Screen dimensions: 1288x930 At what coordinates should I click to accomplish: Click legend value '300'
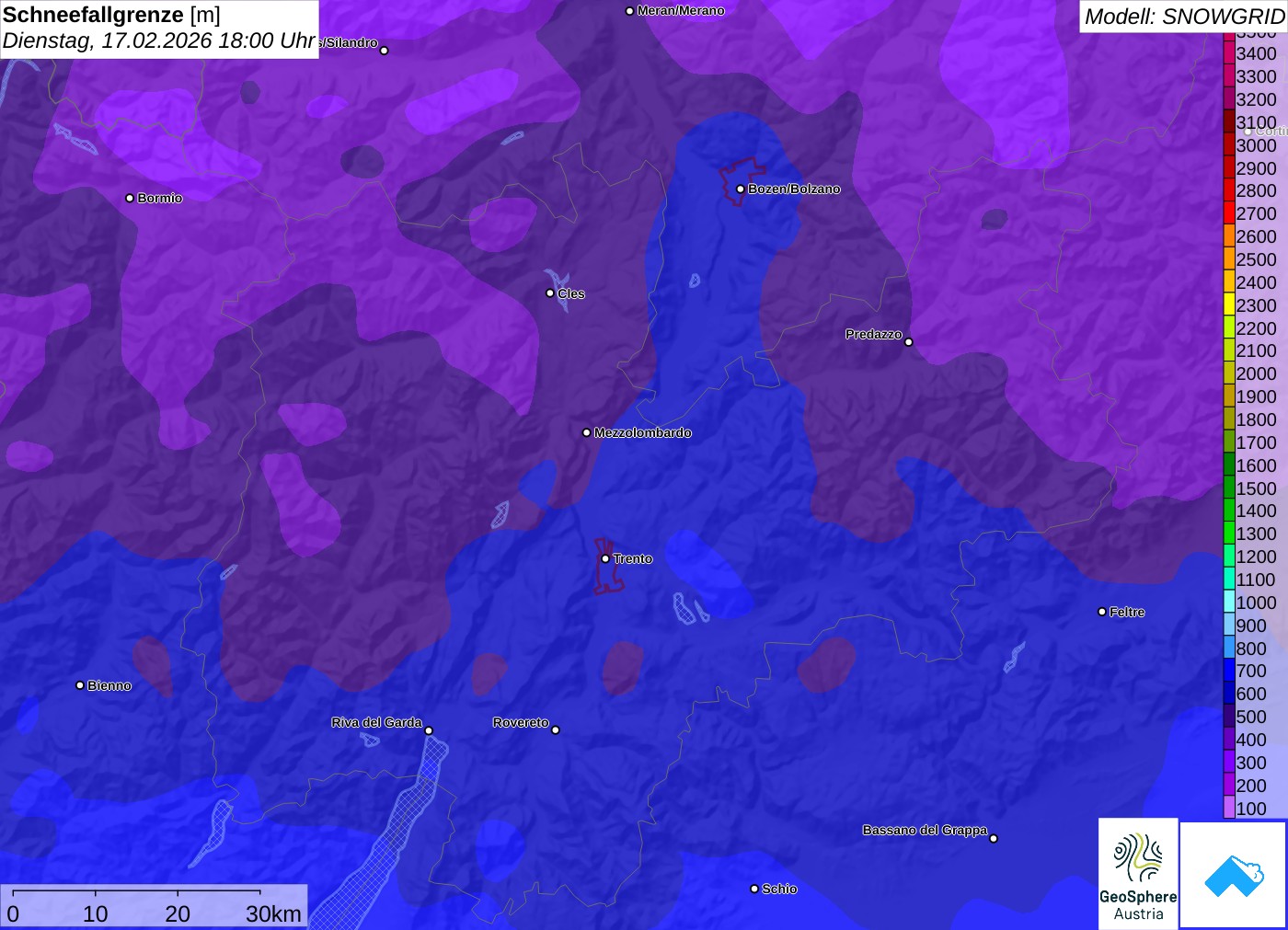(1251, 763)
